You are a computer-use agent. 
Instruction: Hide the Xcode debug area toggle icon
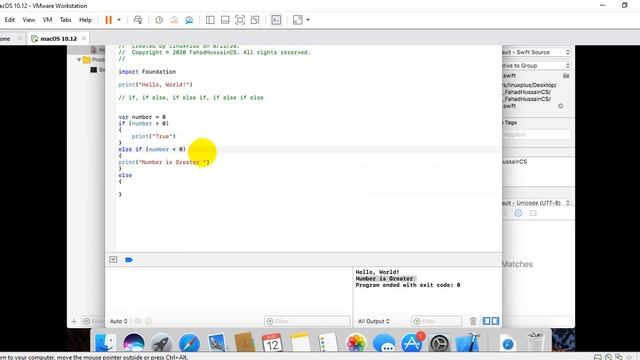[x=113, y=260]
